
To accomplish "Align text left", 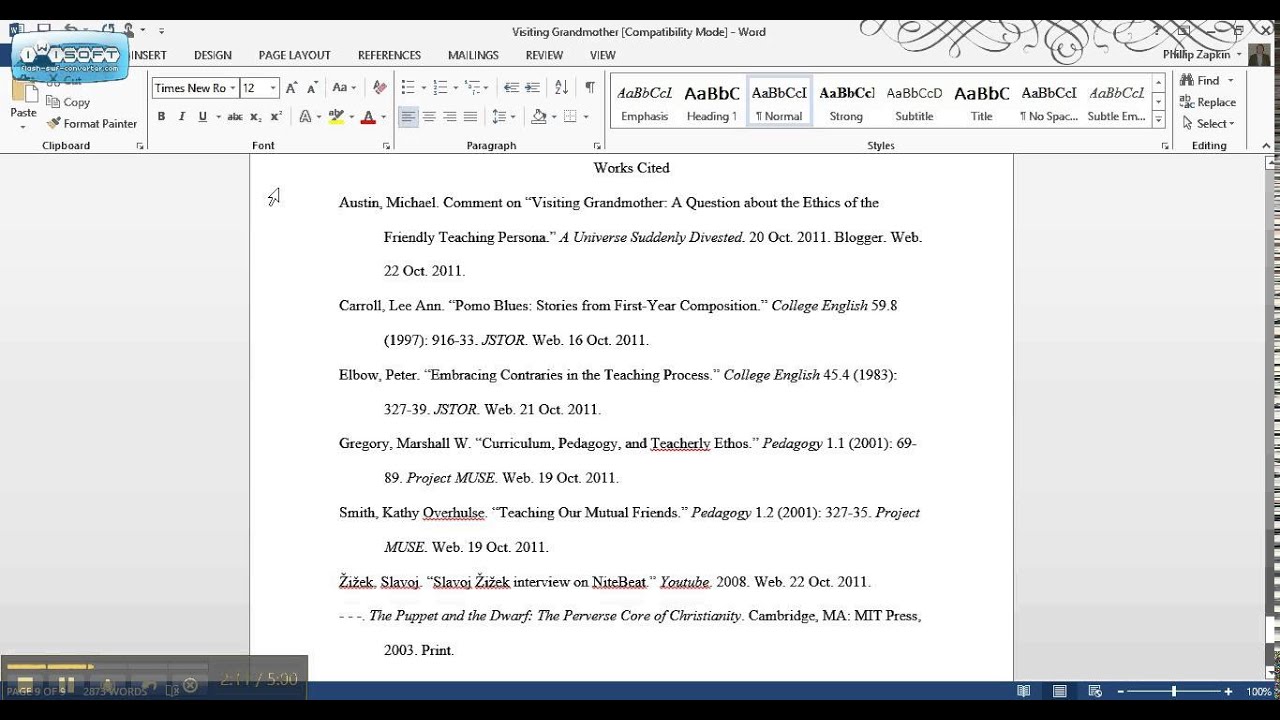I will 408,117.
